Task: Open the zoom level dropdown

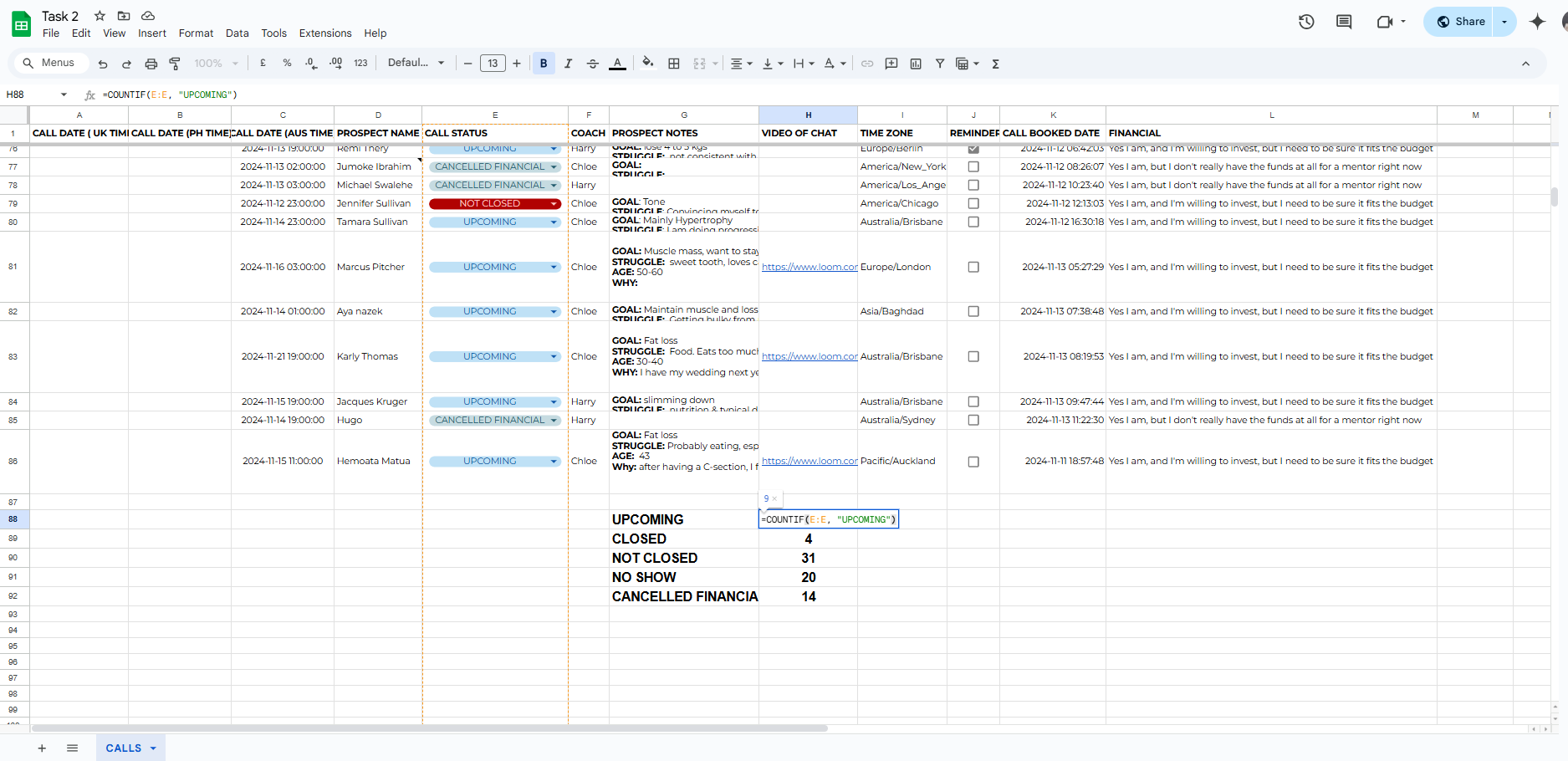Action: pyautogui.click(x=217, y=64)
